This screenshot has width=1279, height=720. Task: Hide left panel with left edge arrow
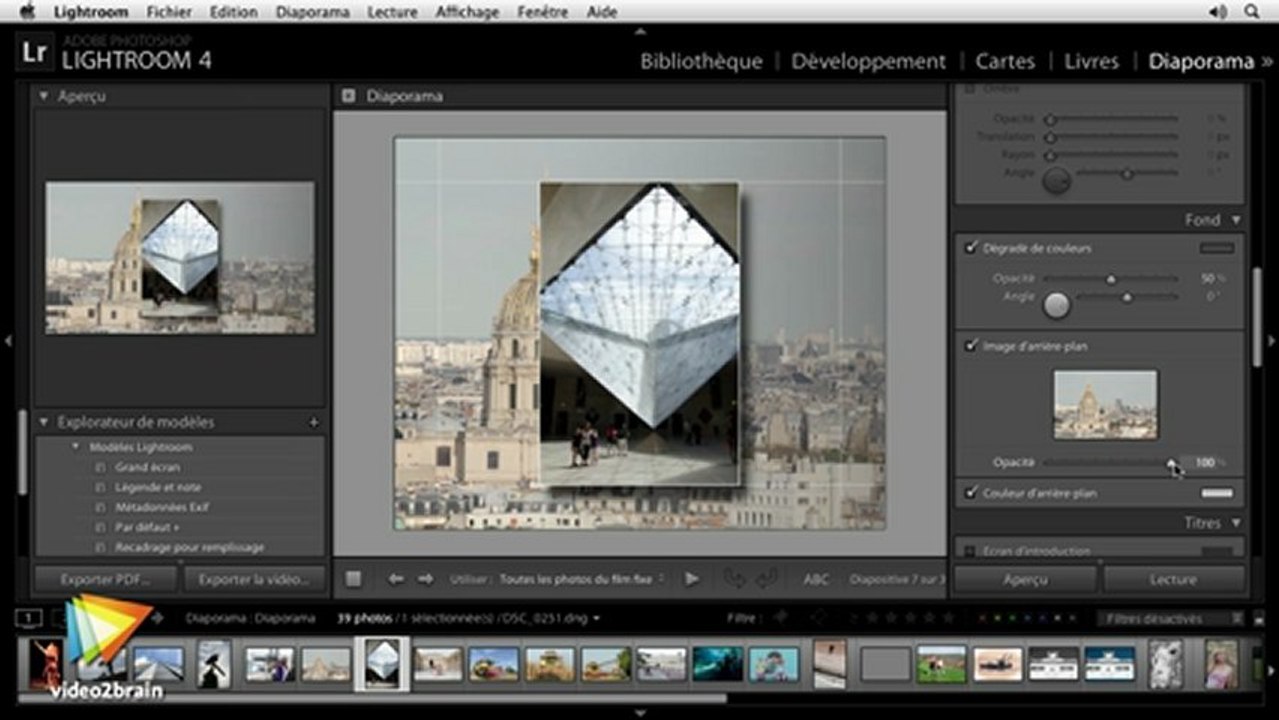click(x=8, y=341)
